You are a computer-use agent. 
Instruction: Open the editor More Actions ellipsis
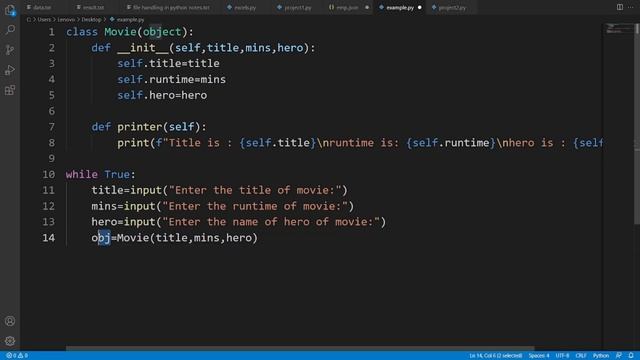click(631, 7)
